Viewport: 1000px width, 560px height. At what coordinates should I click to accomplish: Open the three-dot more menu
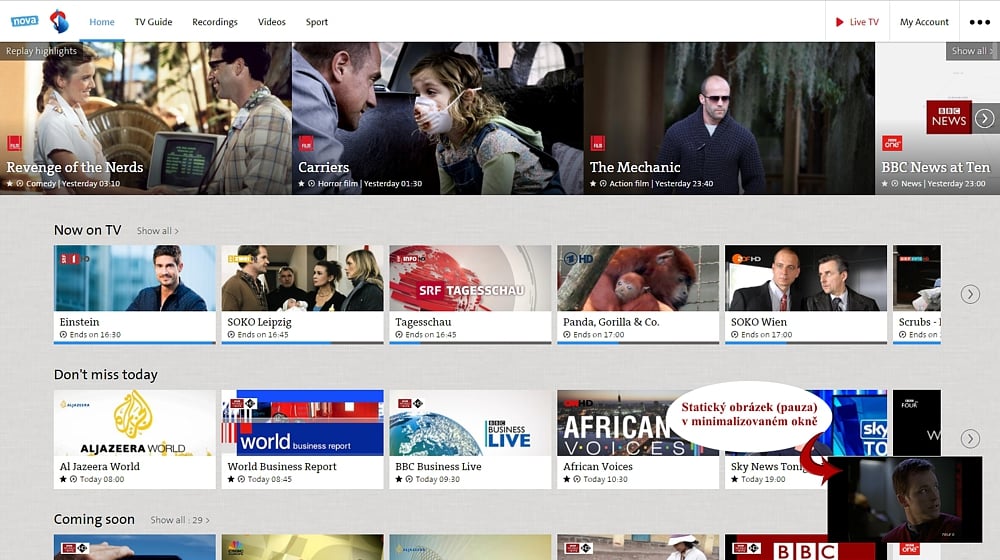980,22
